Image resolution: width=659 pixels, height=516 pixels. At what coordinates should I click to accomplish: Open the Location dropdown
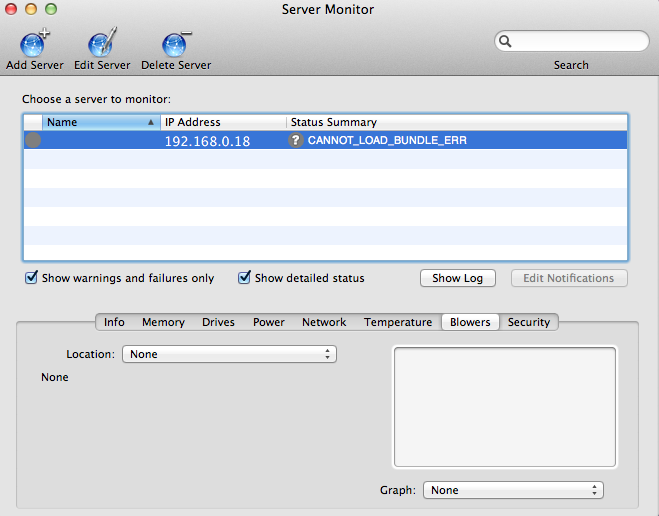pos(229,354)
